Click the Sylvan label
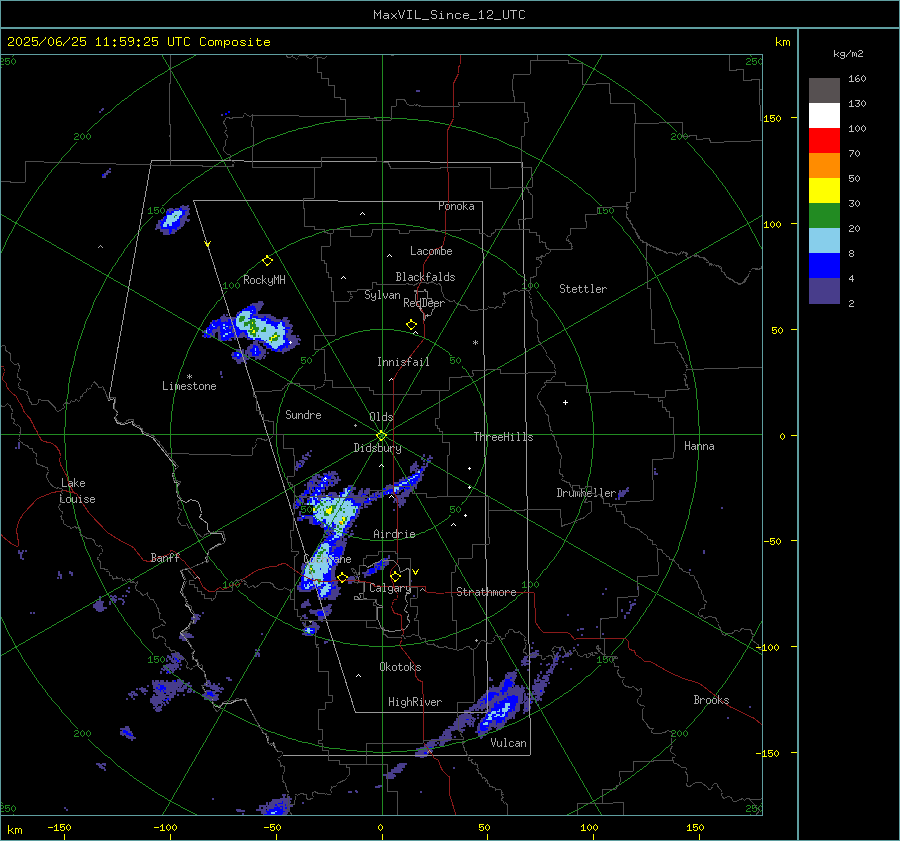The height and width of the screenshot is (841, 900). [x=382, y=295]
